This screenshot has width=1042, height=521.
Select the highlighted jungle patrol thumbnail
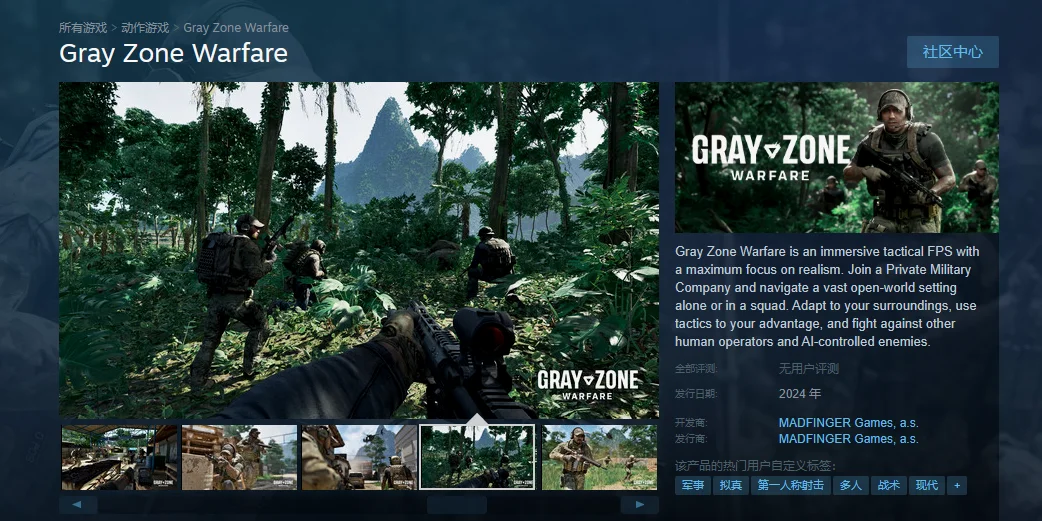(478, 457)
